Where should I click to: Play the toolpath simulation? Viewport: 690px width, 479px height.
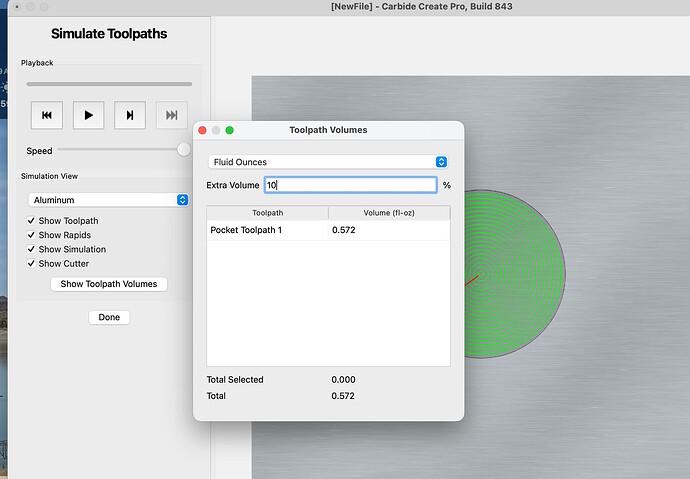coord(88,115)
